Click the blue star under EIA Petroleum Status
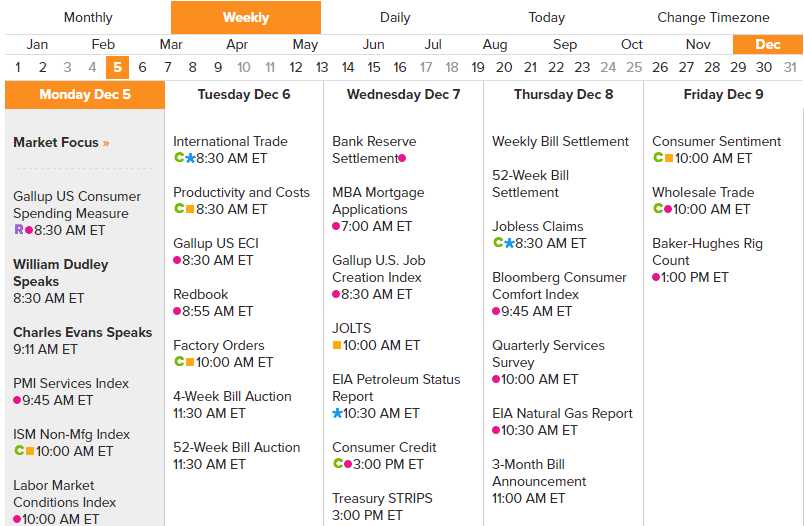 click(x=337, y=413)
